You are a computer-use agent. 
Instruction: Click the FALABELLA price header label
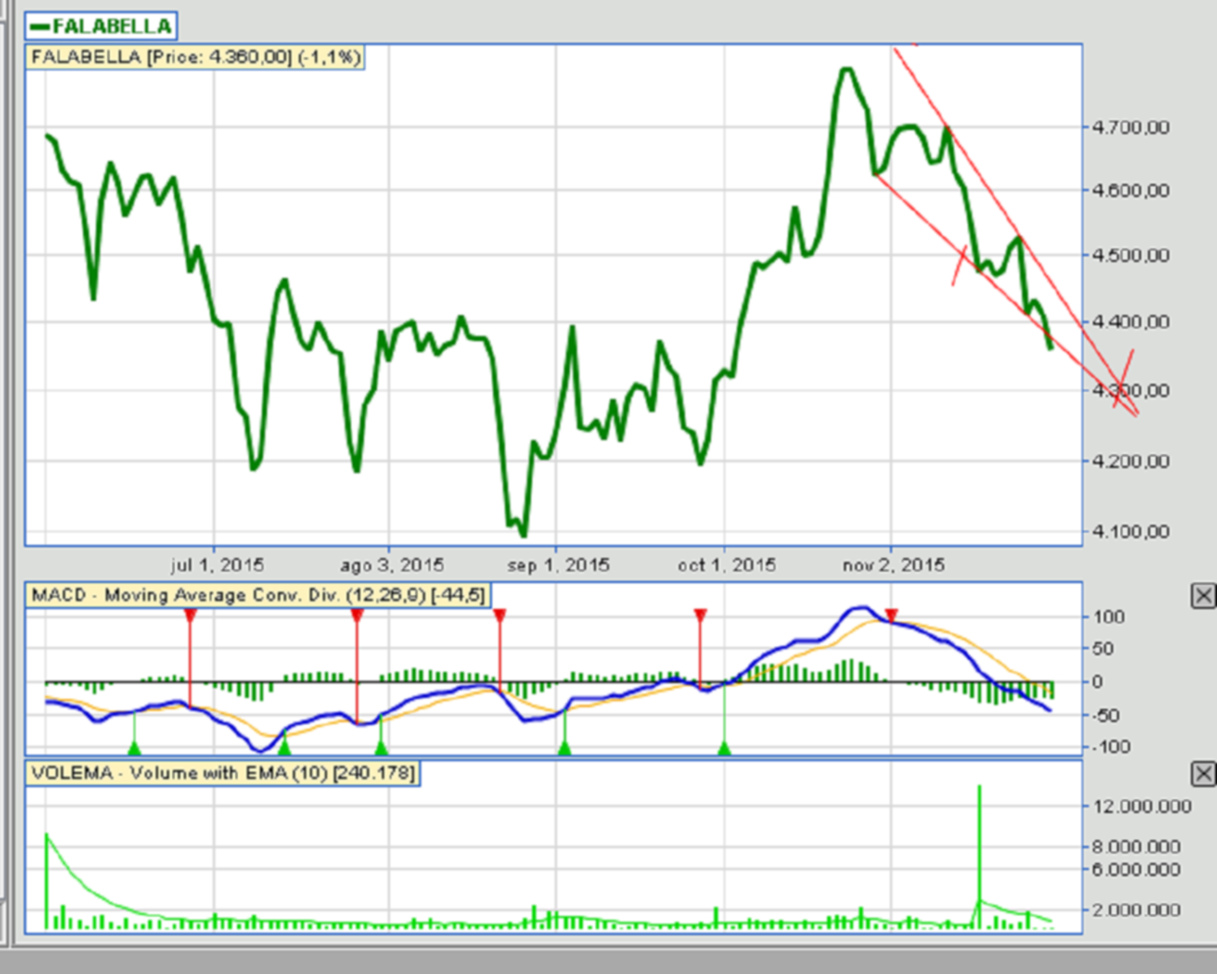[195, 57]
